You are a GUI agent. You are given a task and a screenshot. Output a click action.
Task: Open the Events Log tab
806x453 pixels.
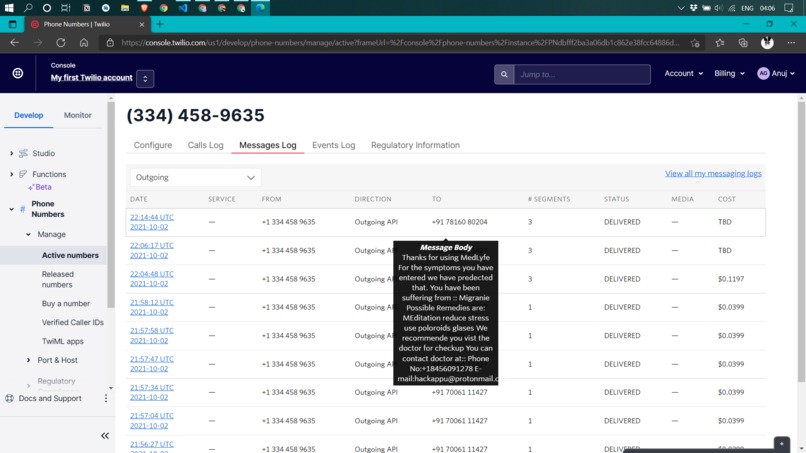coord(334,145)
